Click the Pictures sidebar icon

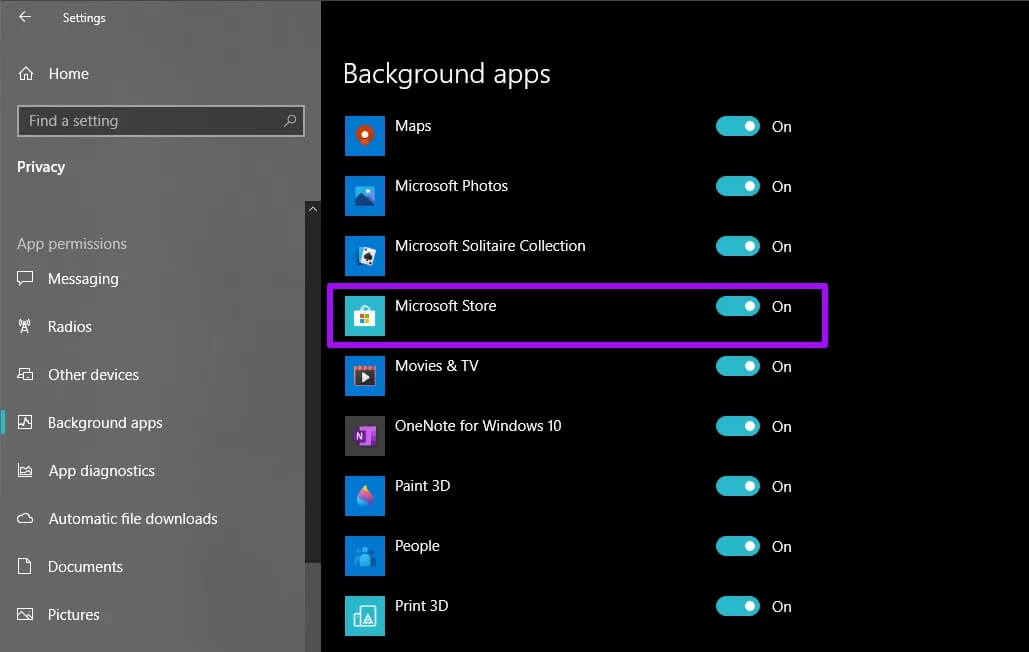click(25, 614)
